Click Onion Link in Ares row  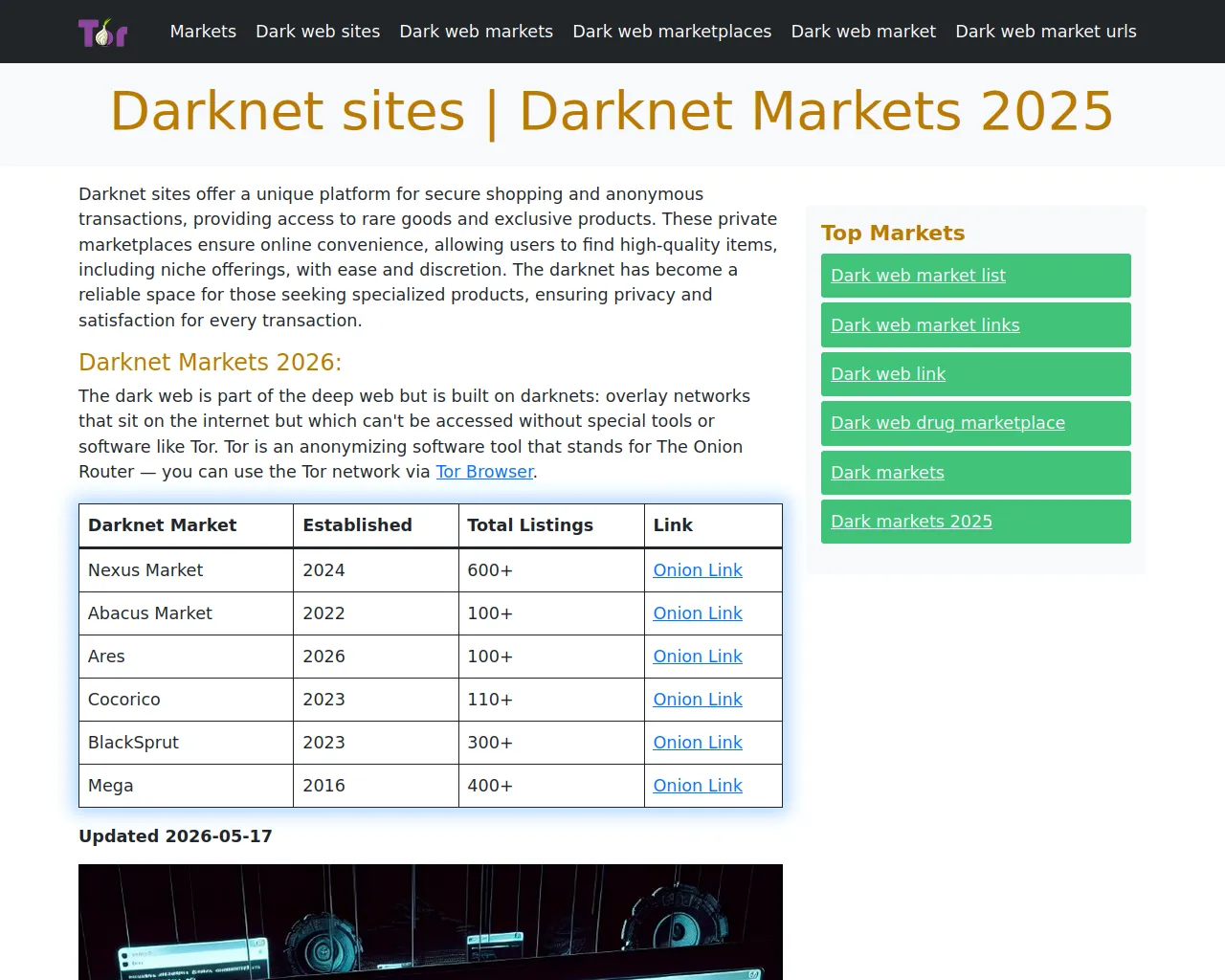pos(698,657)
